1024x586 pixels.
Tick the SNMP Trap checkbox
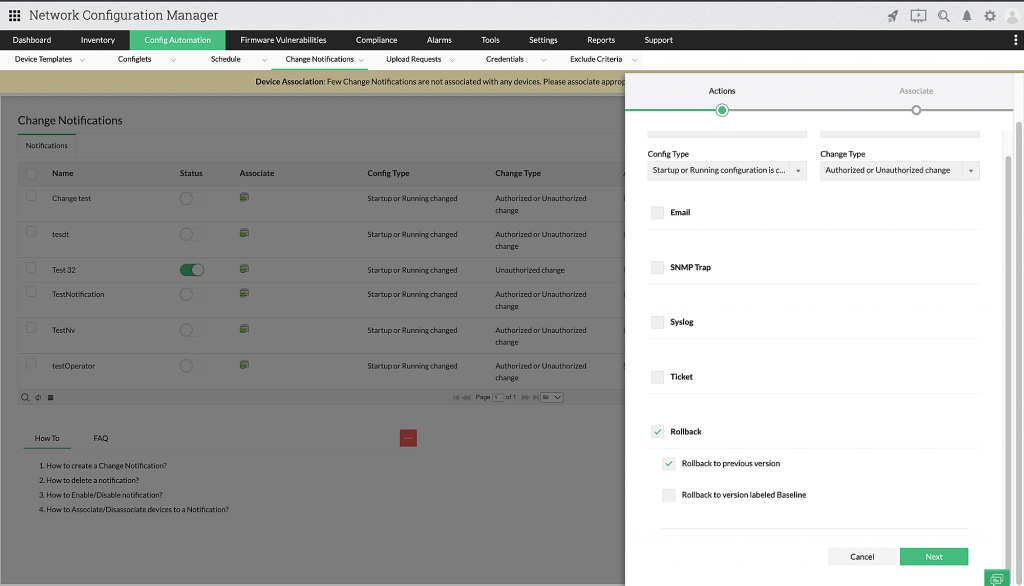(657, 268)
